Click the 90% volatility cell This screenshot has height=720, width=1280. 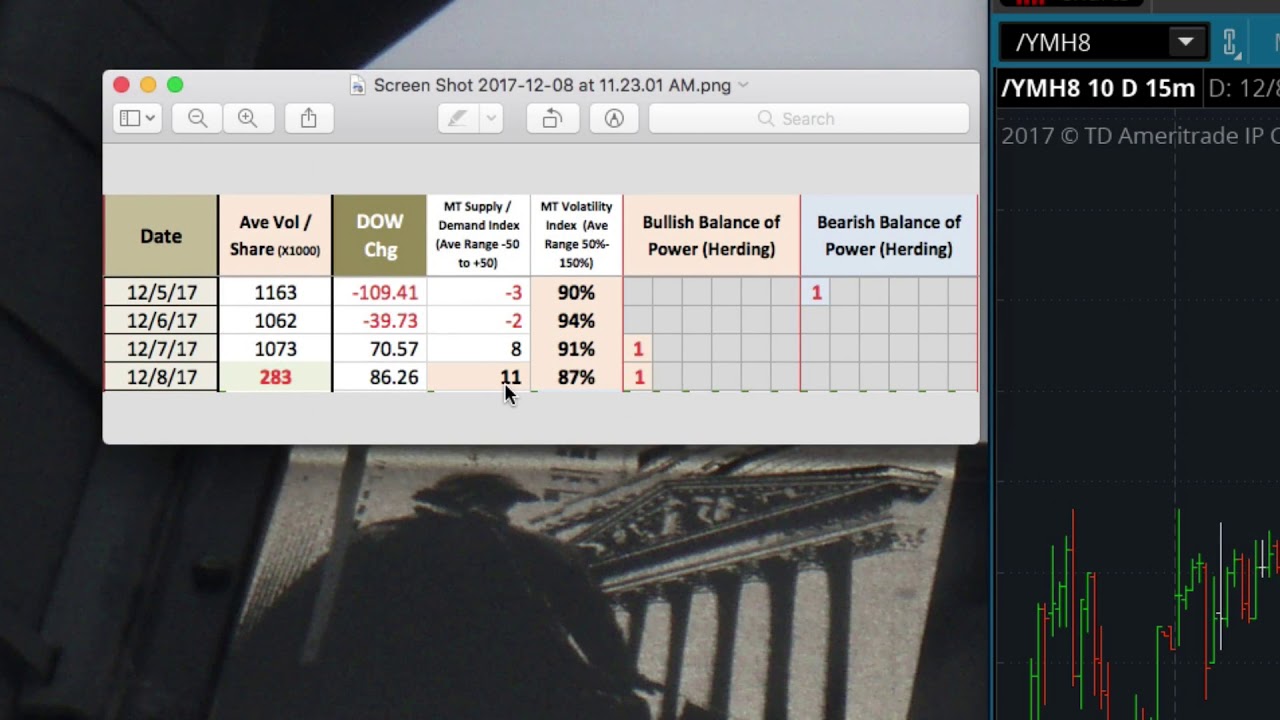(x=576, y=292)
